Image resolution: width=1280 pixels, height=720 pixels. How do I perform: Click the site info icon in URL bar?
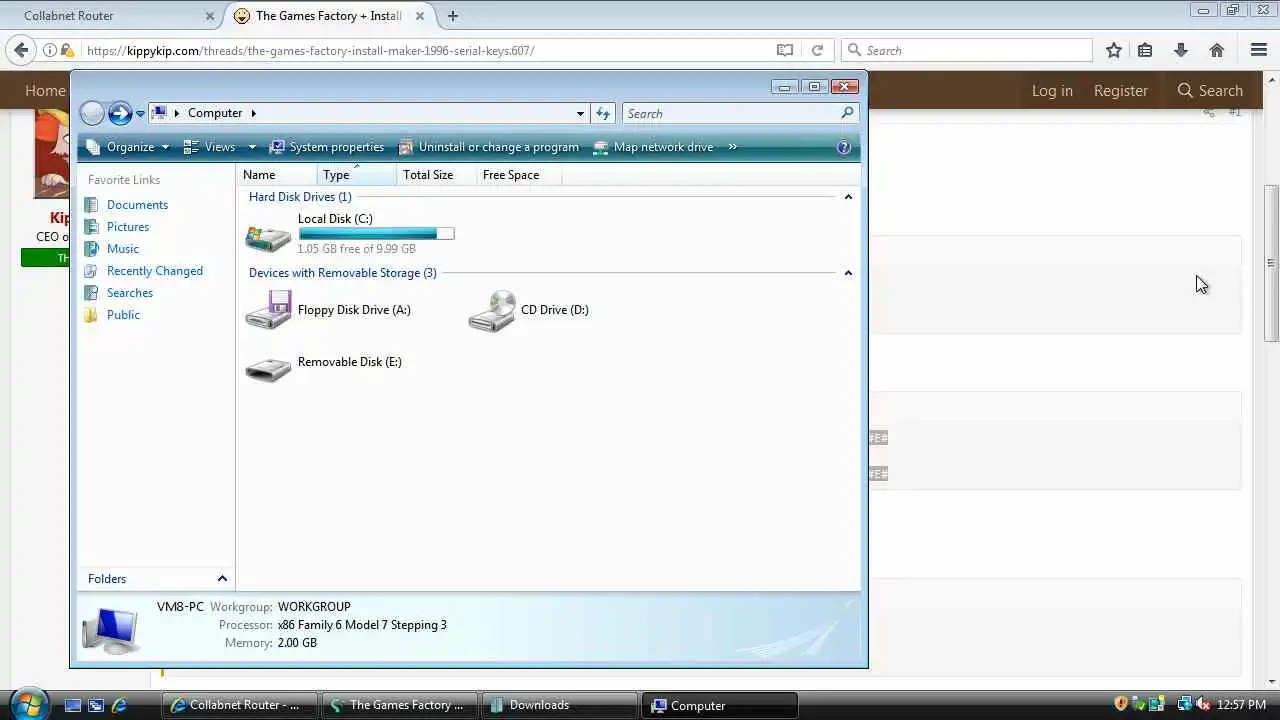click(49, 50)
